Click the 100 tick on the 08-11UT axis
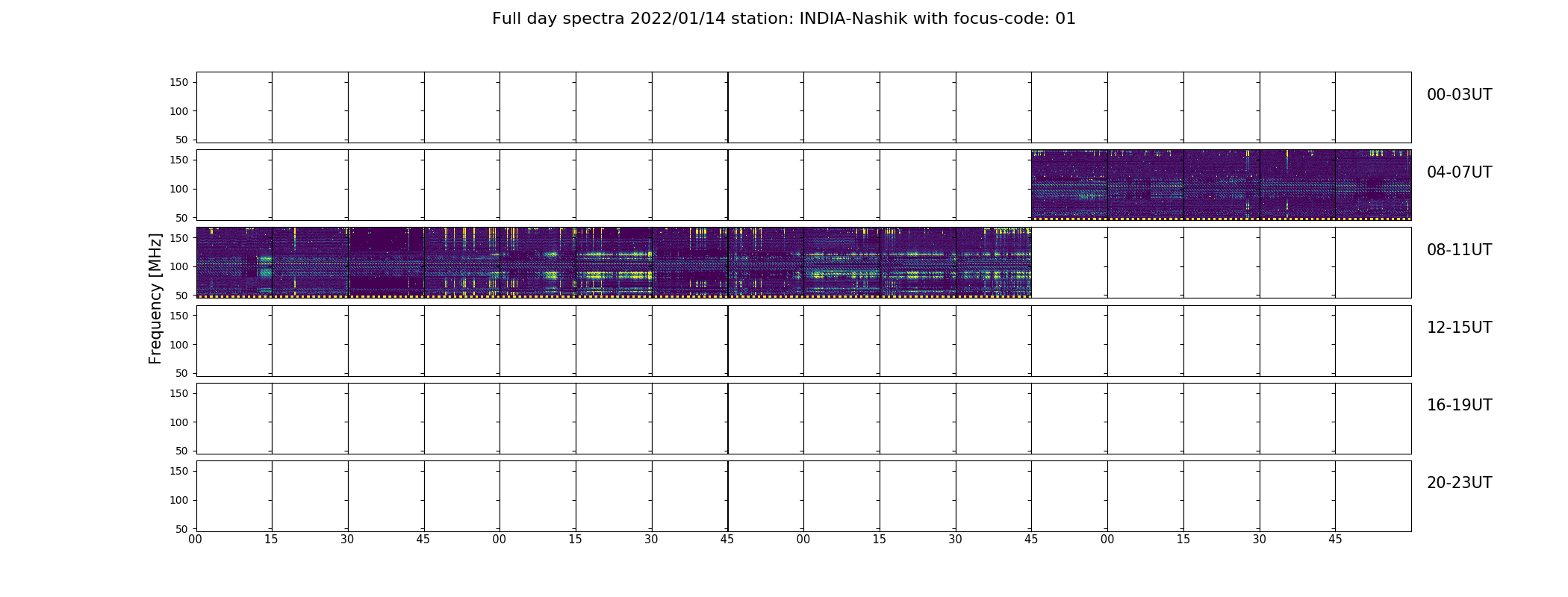1568x597 pixels. coord(178,266)
